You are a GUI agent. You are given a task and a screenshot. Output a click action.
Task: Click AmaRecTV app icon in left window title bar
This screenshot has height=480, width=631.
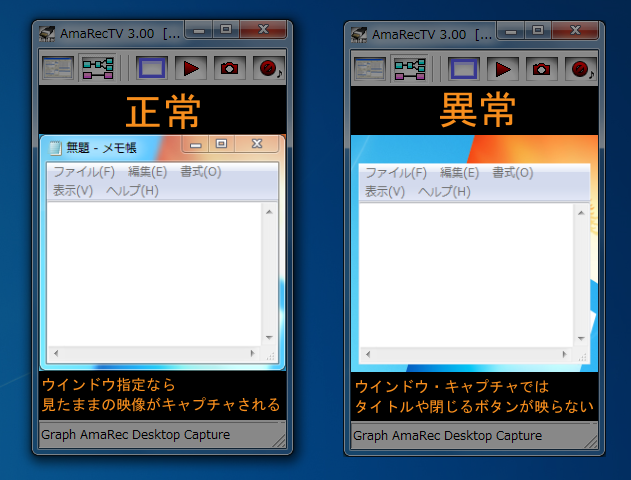[x=47, y=34]
